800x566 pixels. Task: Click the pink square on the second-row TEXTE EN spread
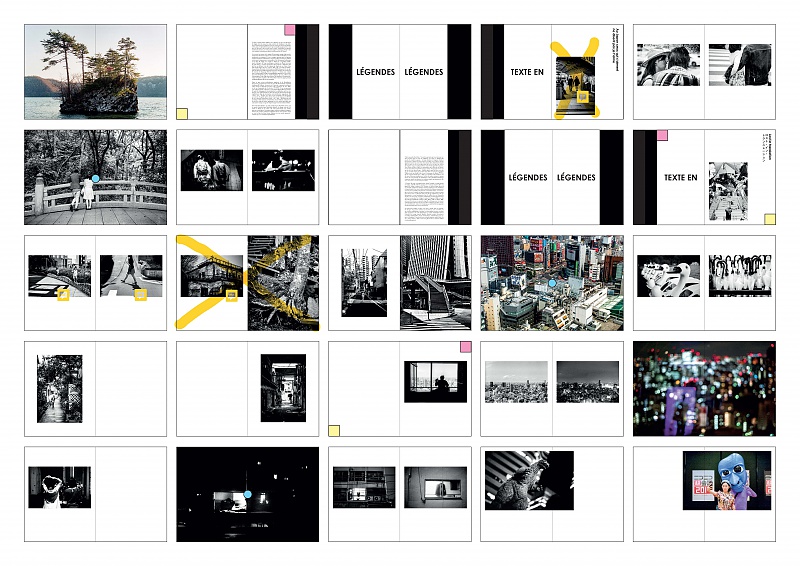661,135
